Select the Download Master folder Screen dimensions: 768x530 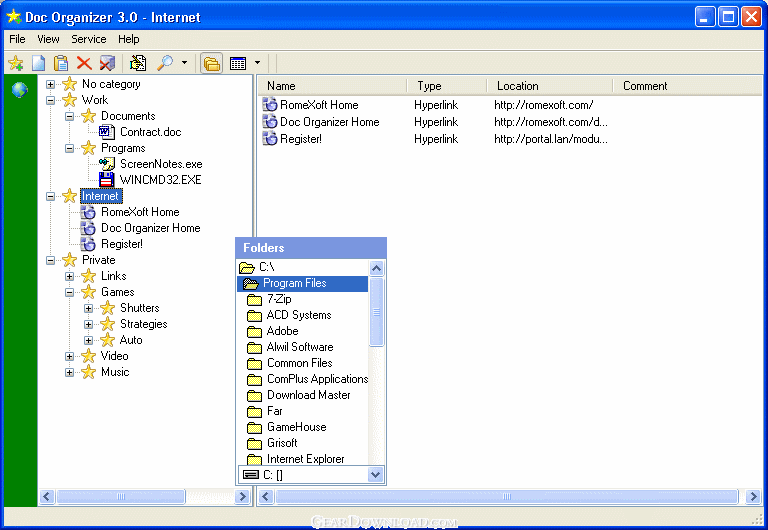point(309,395)
